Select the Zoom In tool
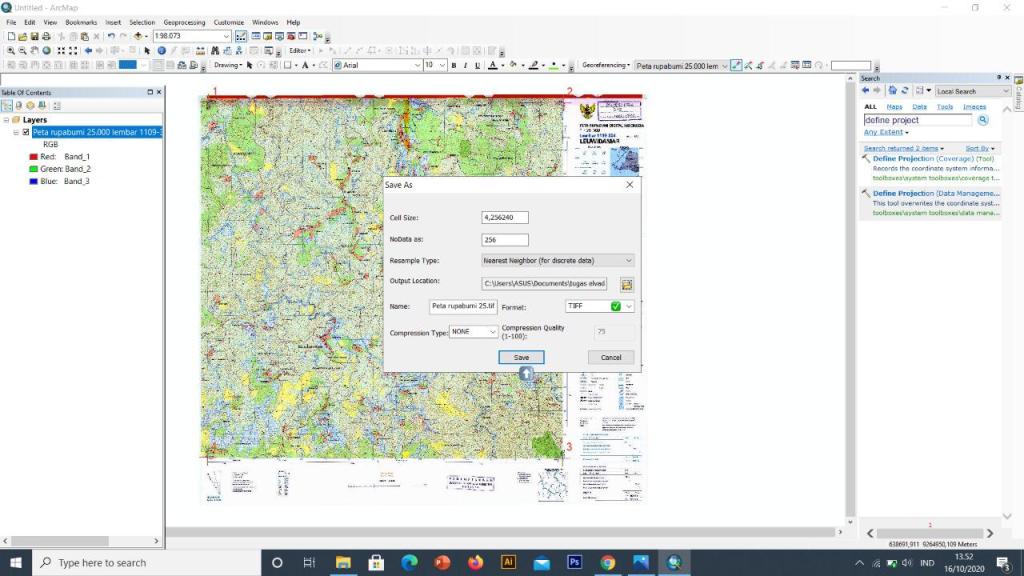Viewport: 1024px width, 576px height. point(10,50)
